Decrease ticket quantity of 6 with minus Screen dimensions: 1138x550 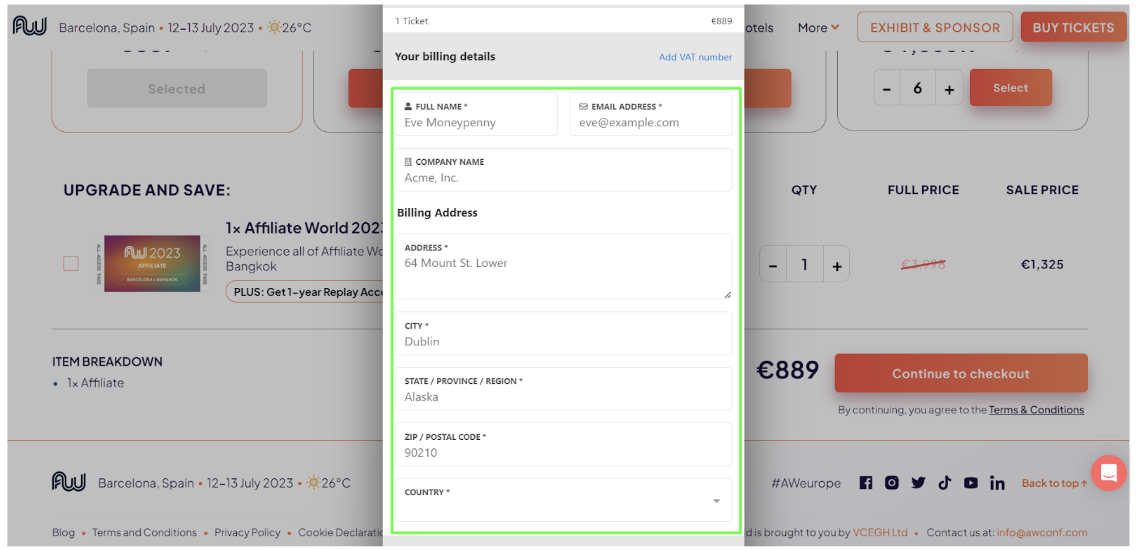tap(886, 89)
